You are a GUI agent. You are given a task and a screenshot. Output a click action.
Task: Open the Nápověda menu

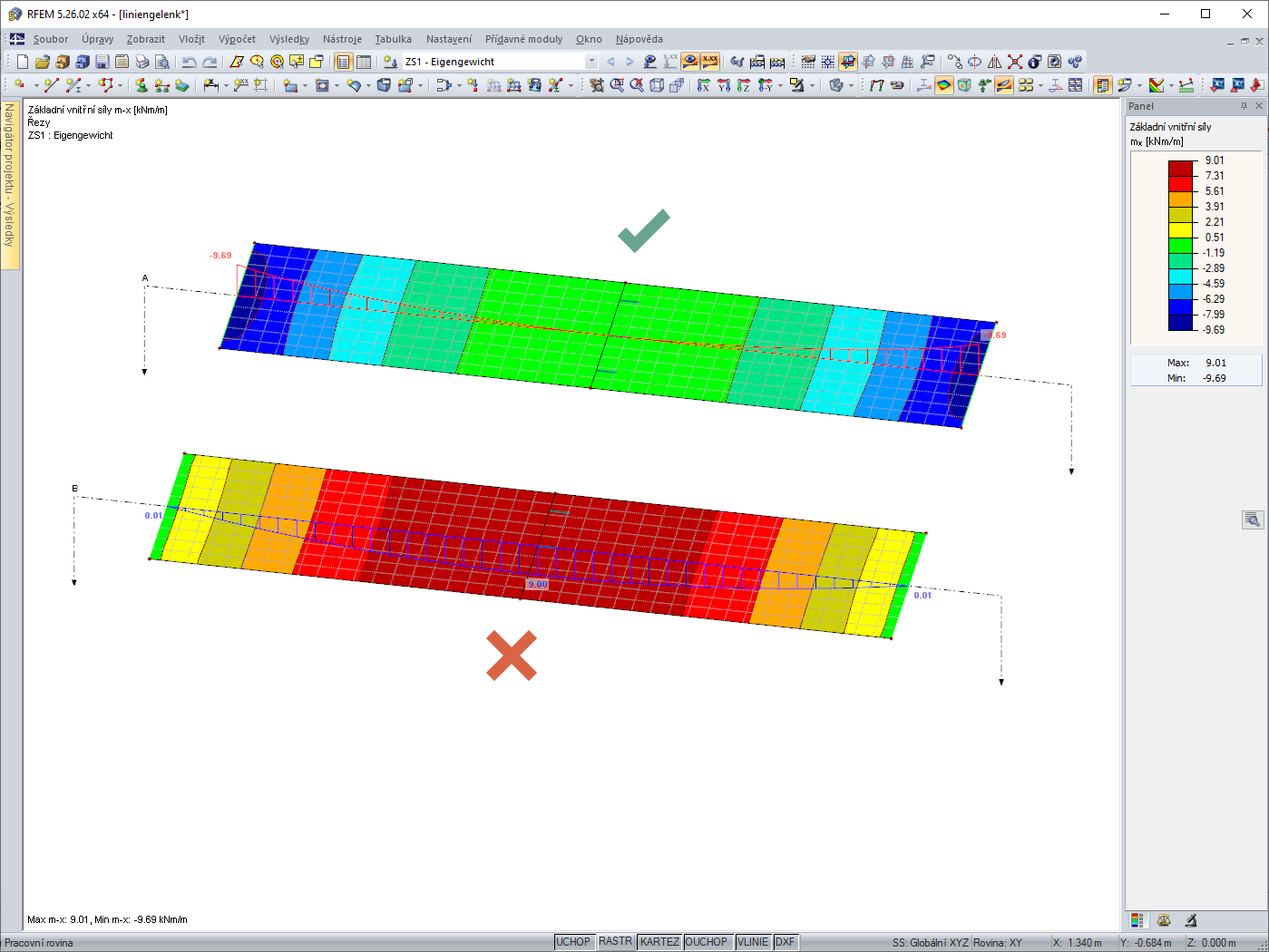pos(639,39)
